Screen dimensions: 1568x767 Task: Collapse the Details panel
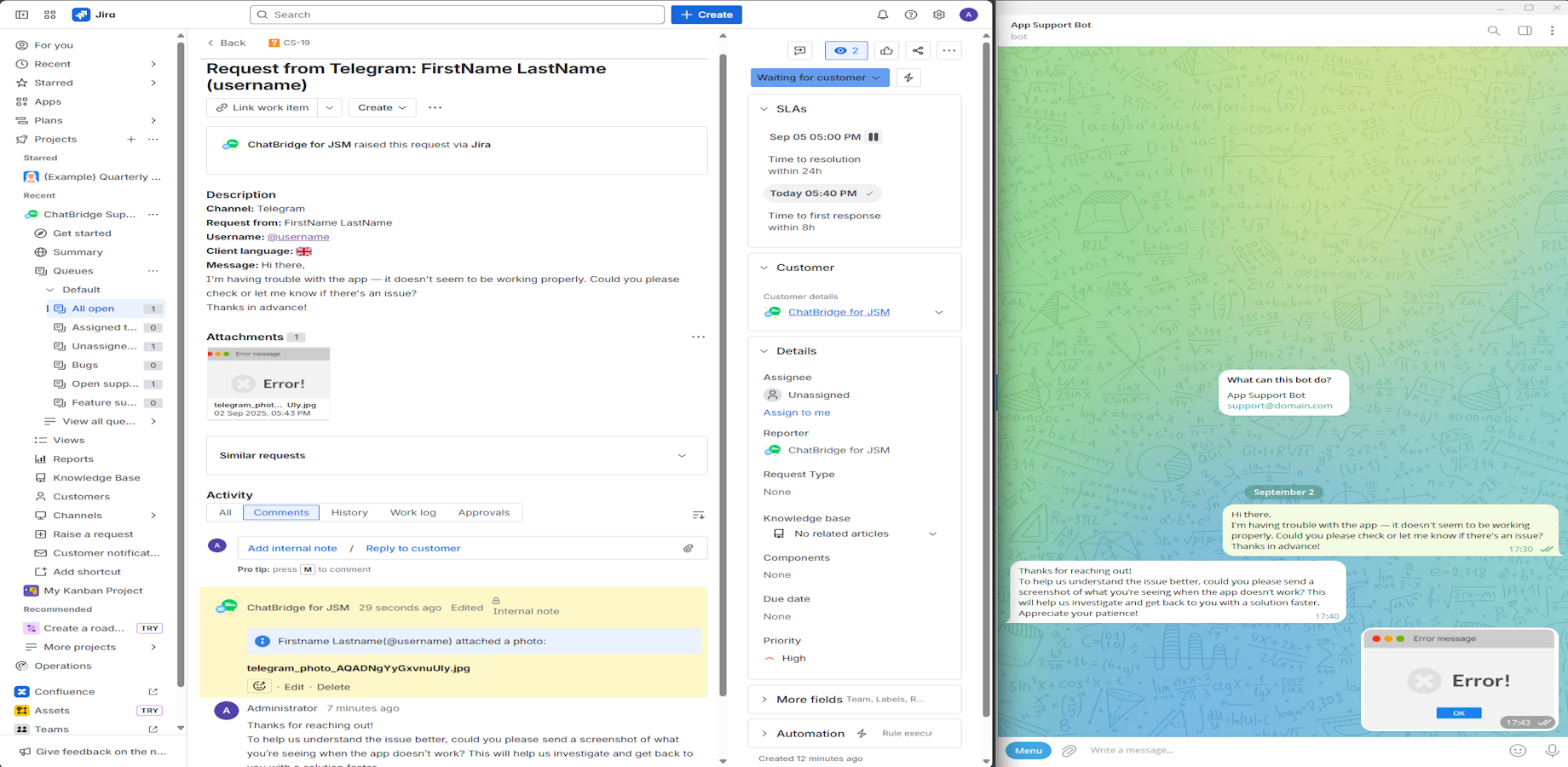tap(764, 351)
